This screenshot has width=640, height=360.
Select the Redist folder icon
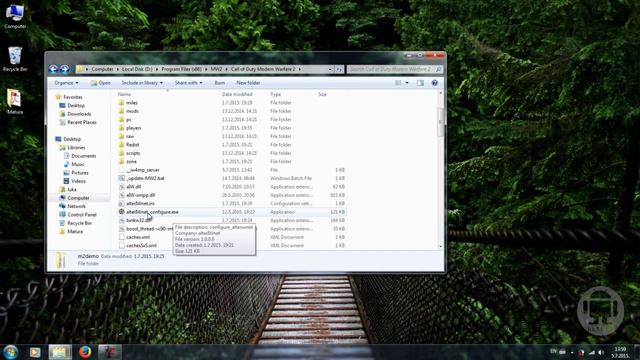pyautogui.click(x=121, y=144)
